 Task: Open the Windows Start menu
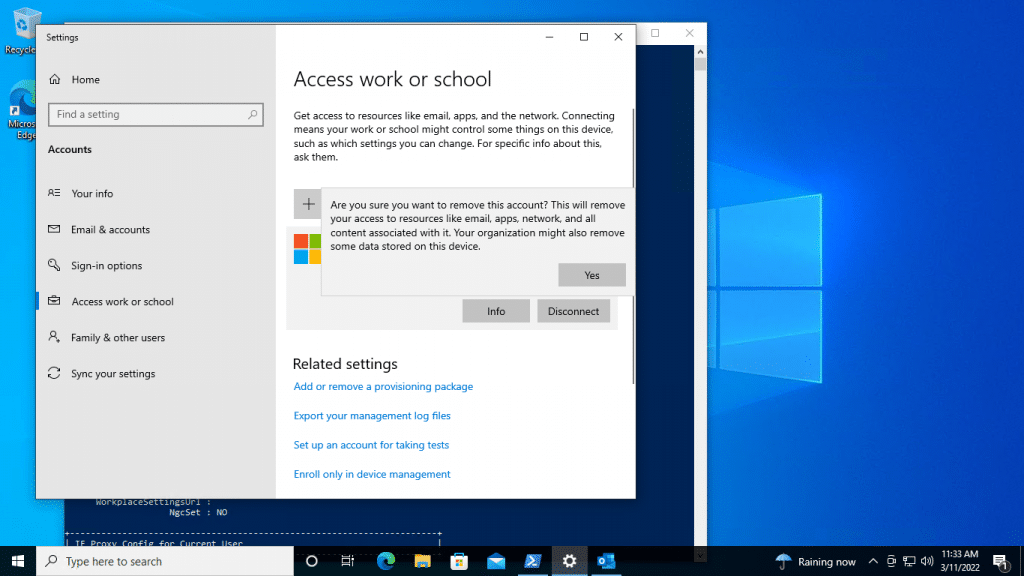pyautogui.click(x=18, y=561)
